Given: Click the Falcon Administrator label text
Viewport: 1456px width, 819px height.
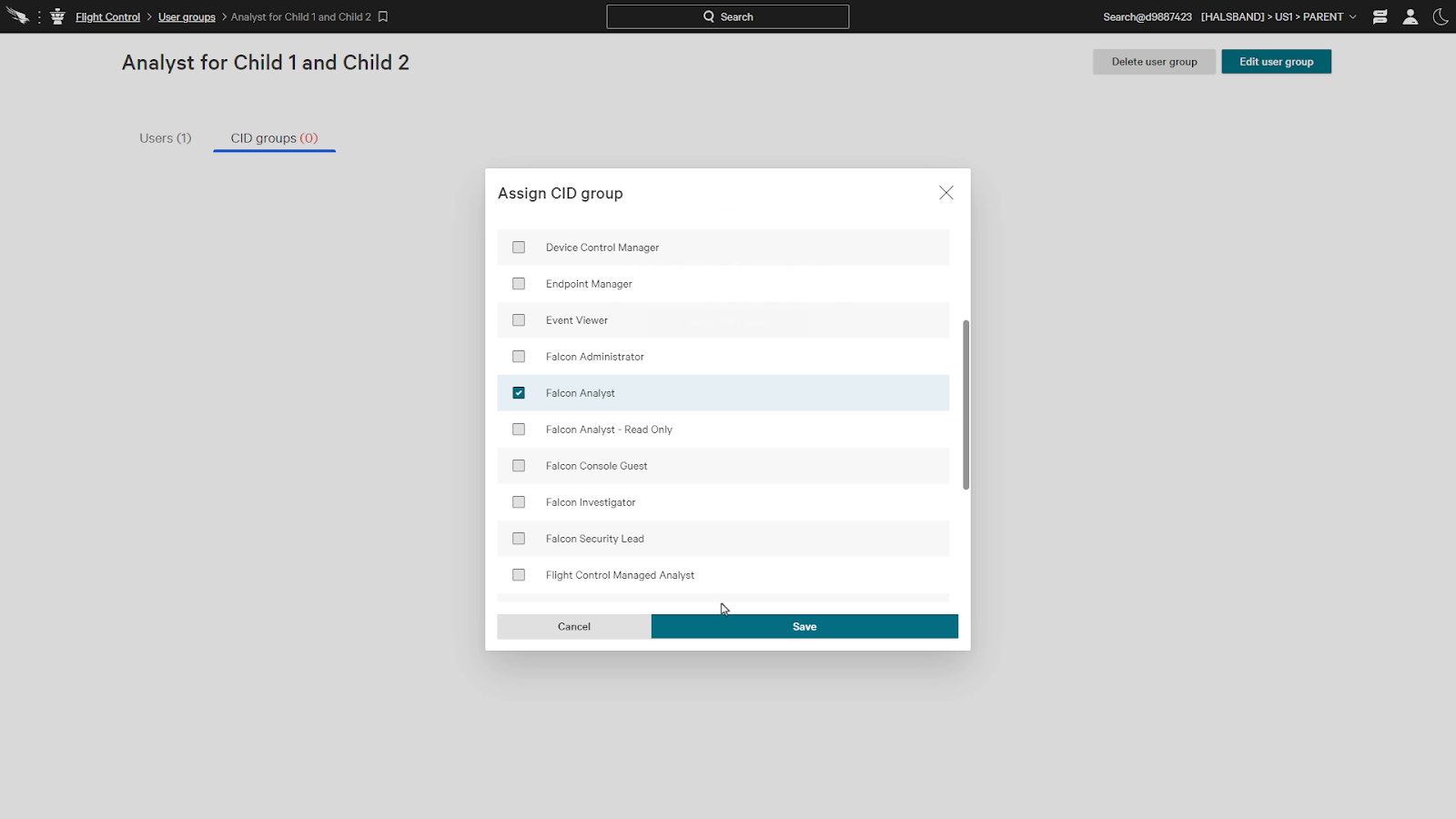Looking at the screenshot, I should [595, 357].
